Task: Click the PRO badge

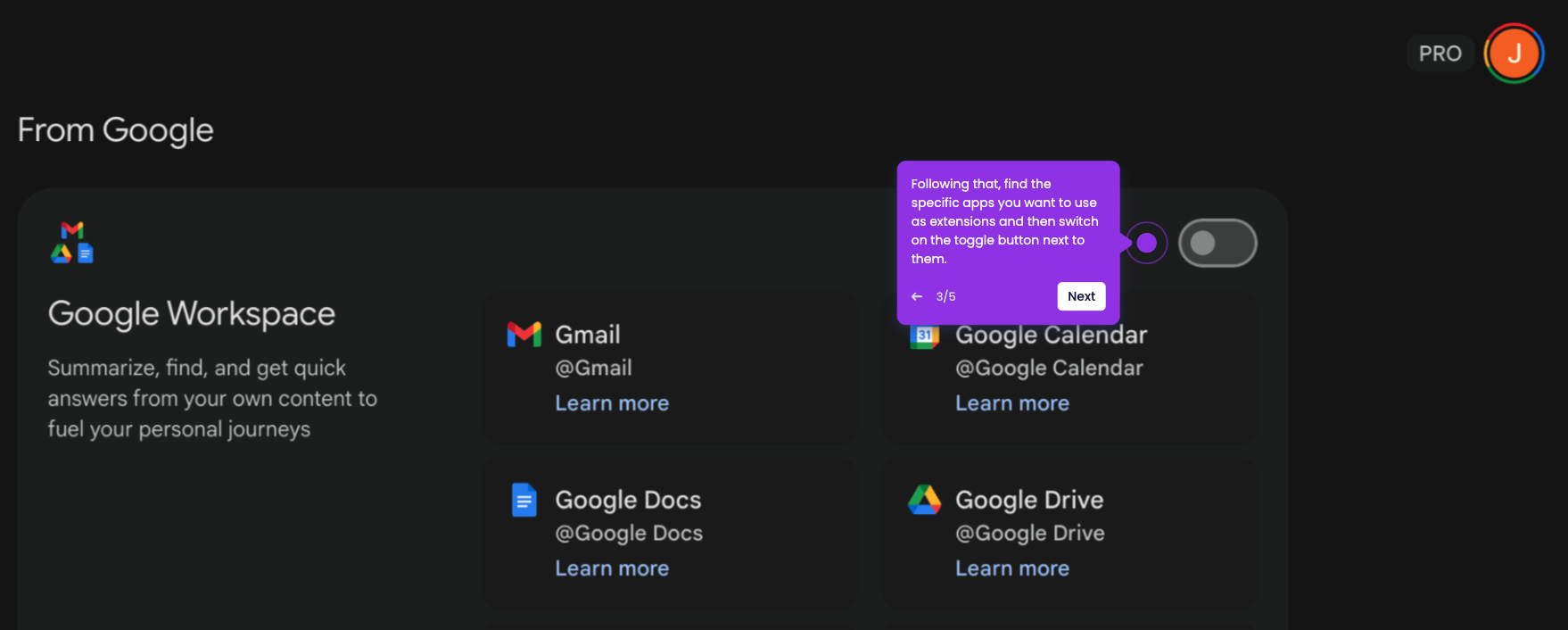Action: pos(1440,54)
